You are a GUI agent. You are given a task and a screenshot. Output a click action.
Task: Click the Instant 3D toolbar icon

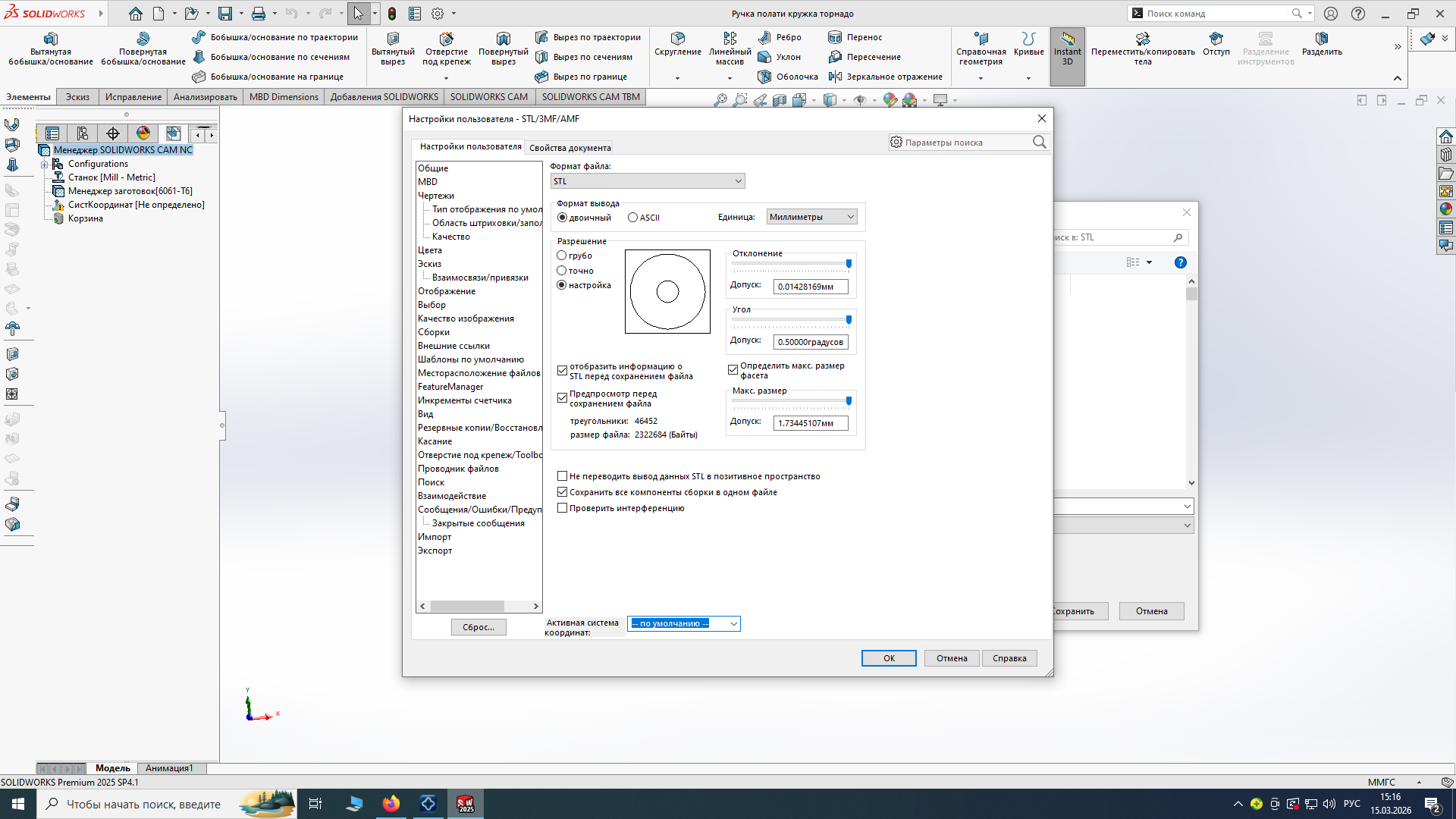click(x=1067, y=39)
